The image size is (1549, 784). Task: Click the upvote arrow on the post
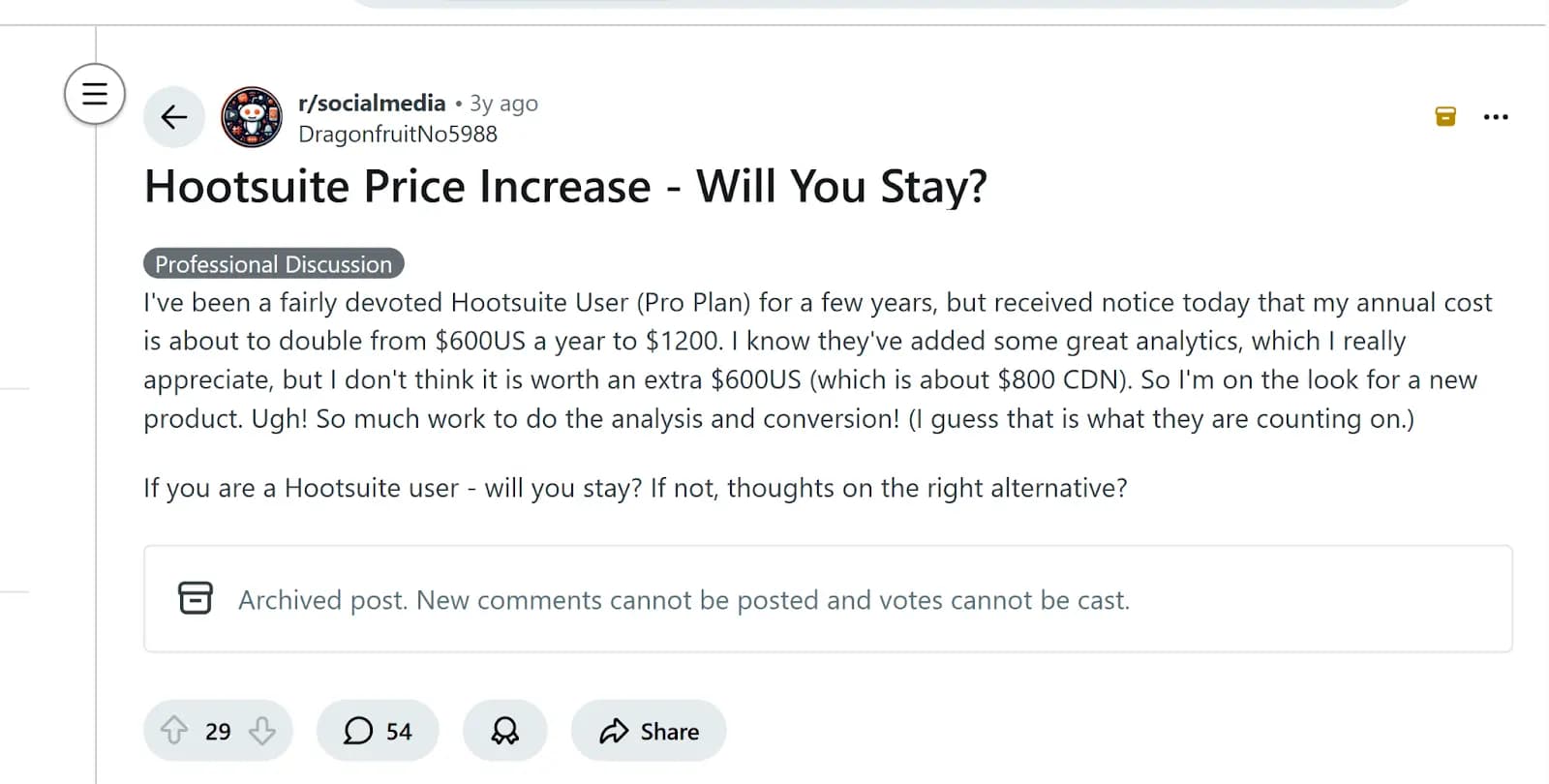(x=174, y=731)
